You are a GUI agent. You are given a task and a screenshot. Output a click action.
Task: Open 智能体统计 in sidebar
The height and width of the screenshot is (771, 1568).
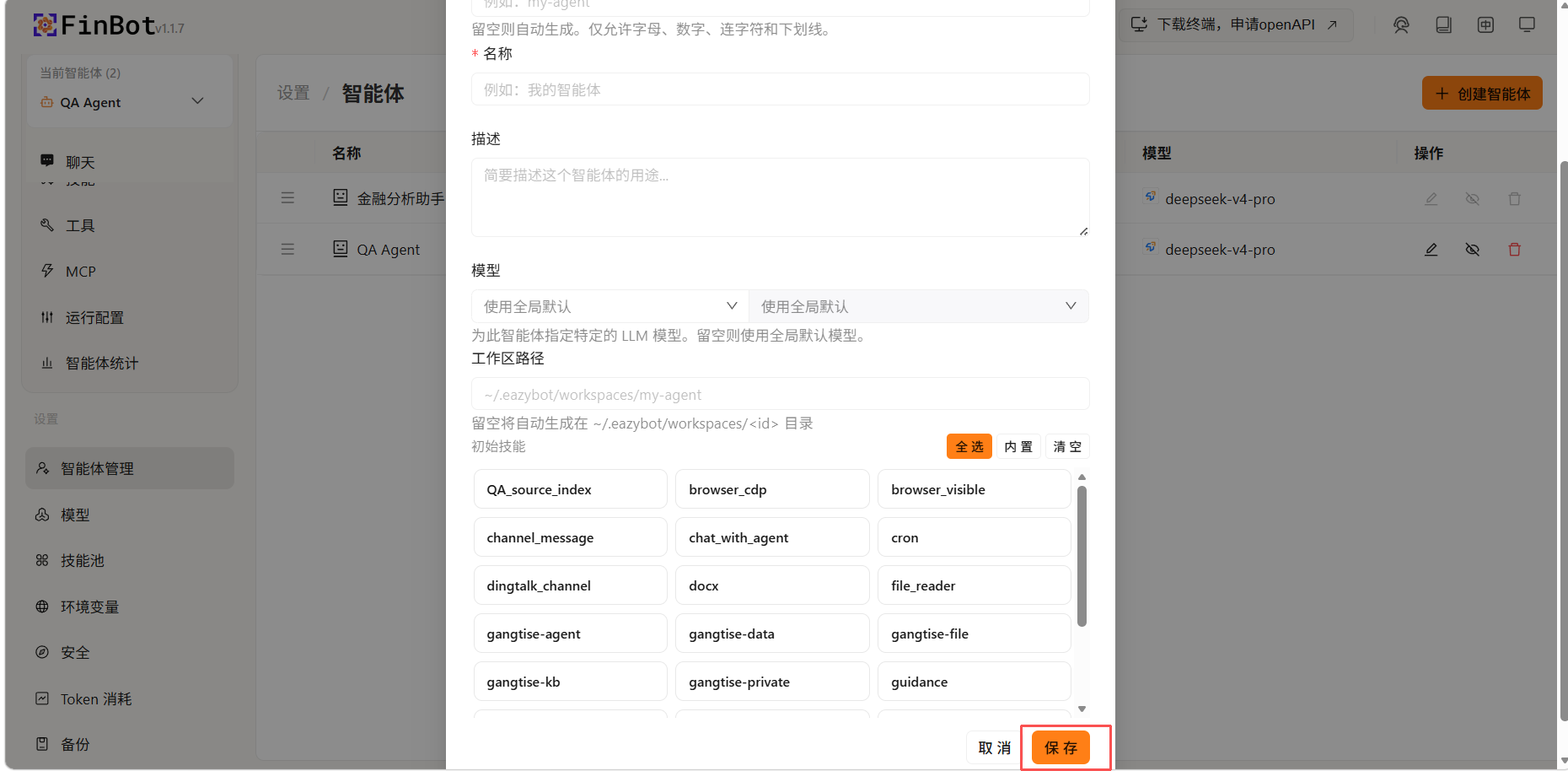click(x=129, y=364)
